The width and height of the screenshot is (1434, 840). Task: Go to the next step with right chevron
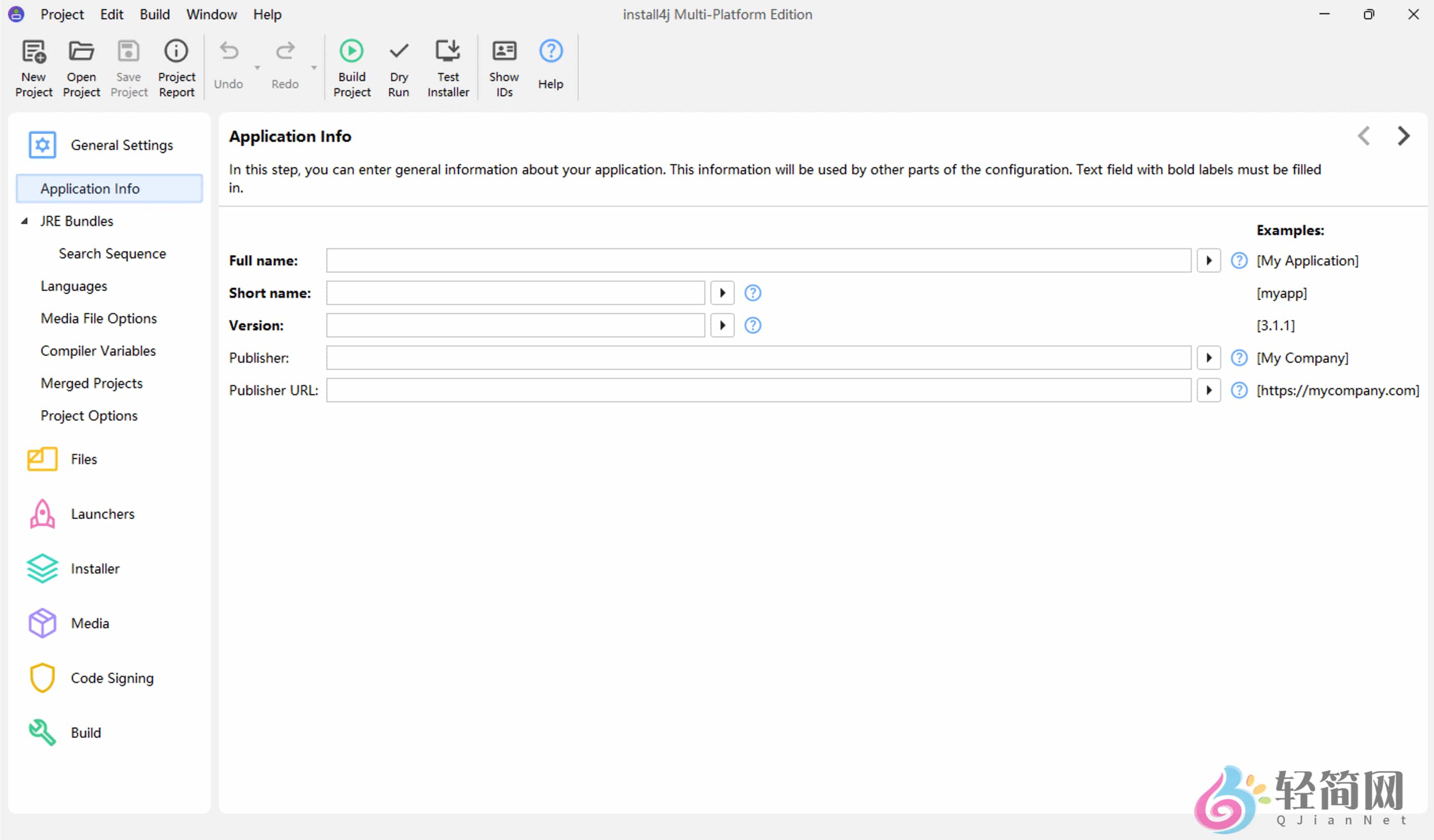1403,136
